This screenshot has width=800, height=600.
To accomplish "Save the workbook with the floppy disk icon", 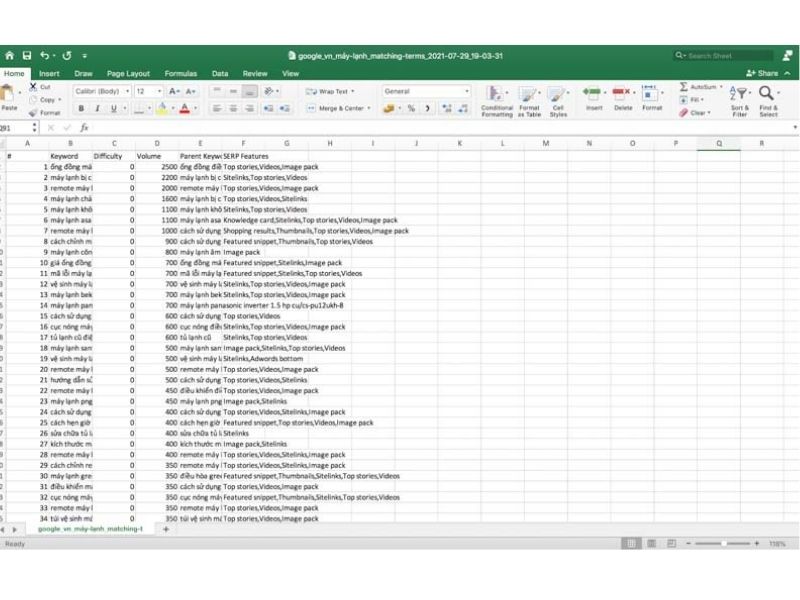I will coord(27,56).
